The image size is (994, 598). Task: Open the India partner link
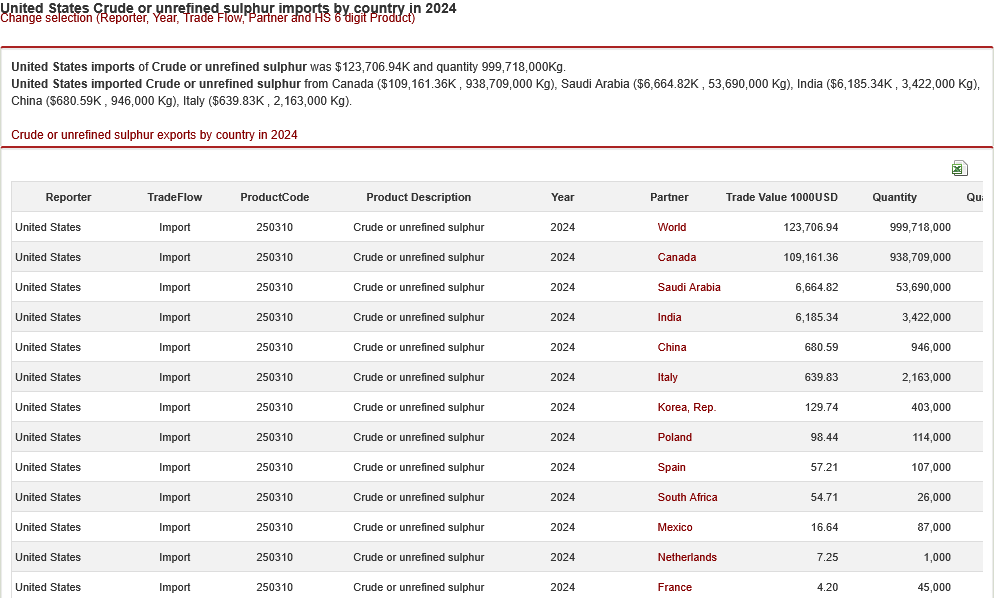point(669,317)
